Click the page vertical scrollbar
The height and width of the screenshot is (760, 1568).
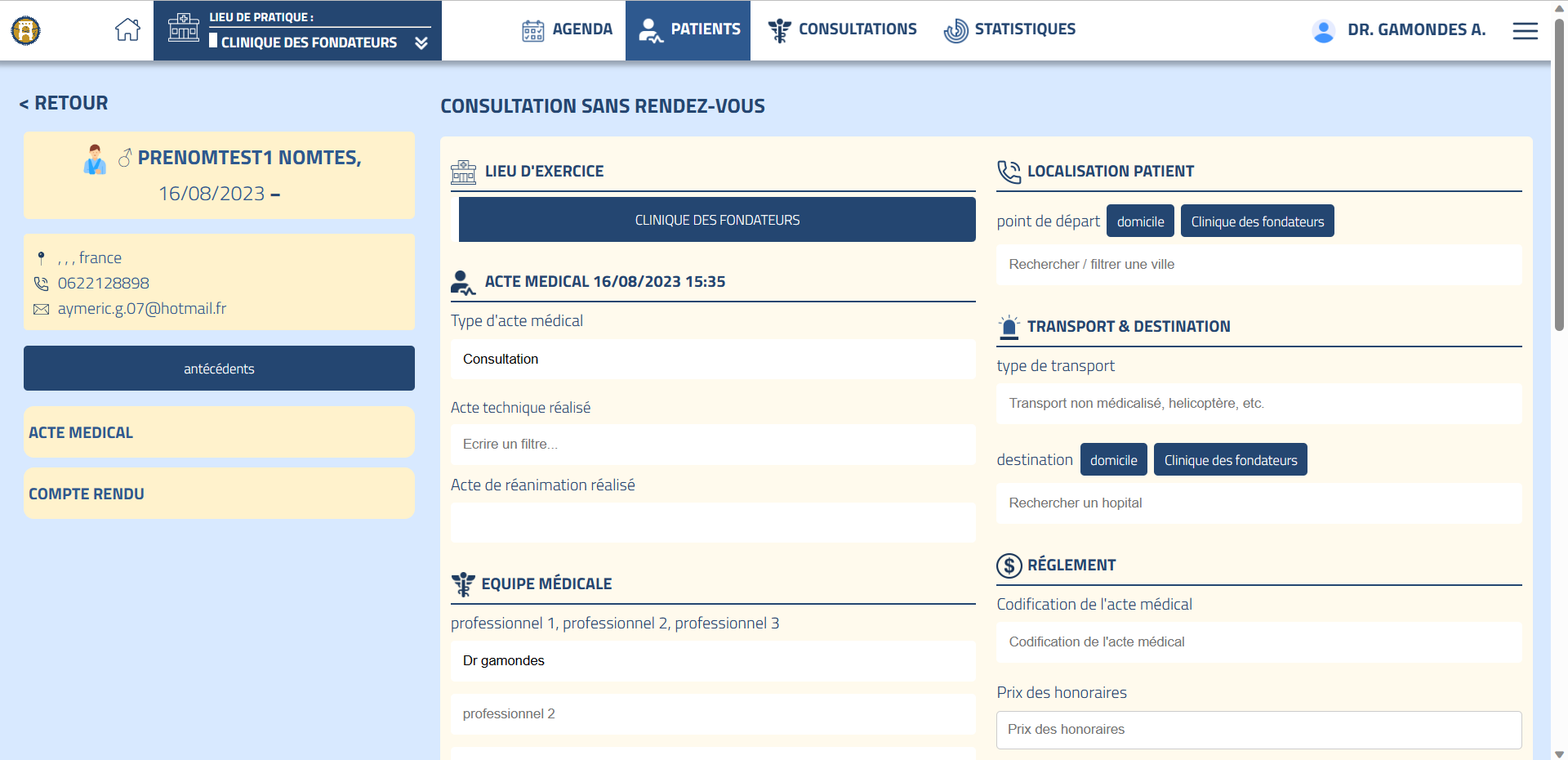click(x=1559, y=173)
